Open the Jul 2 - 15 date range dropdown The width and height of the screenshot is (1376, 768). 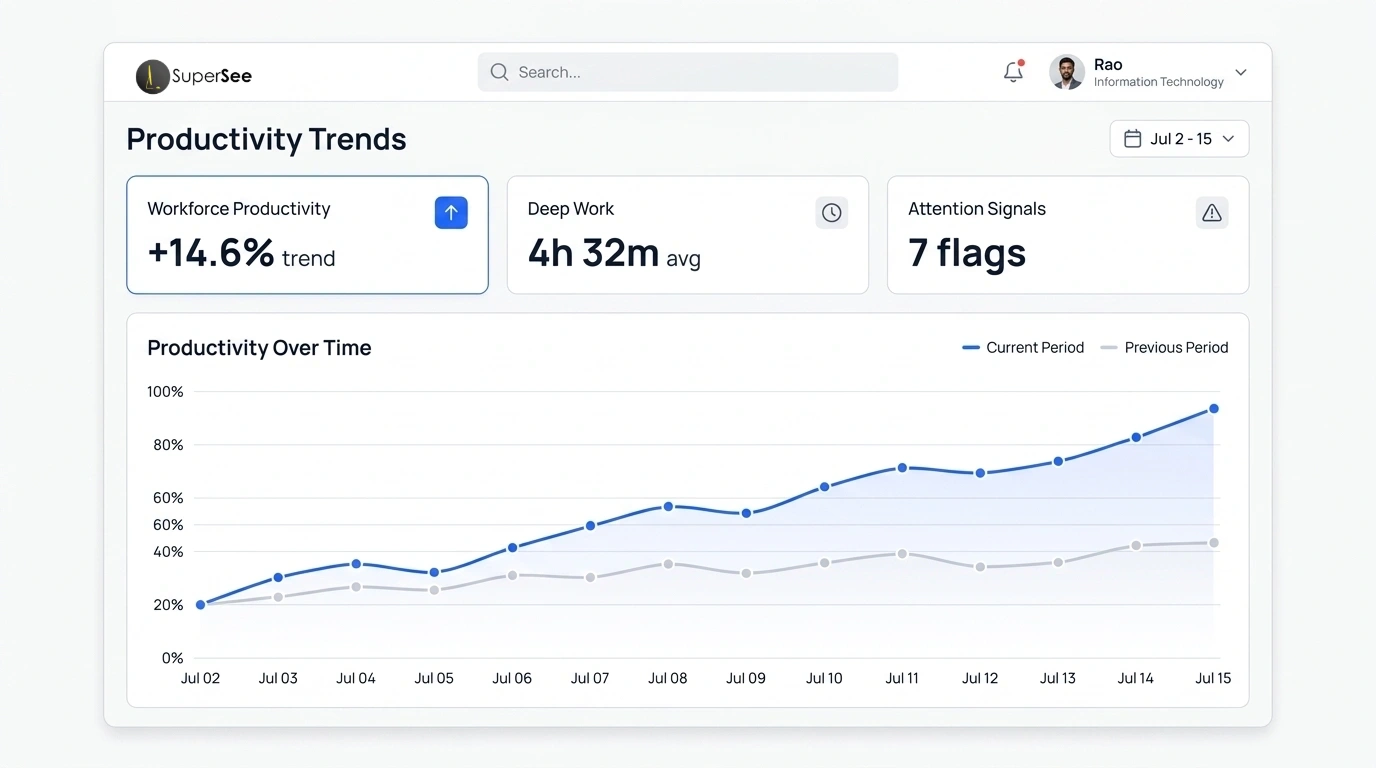tap(1179, 139)
